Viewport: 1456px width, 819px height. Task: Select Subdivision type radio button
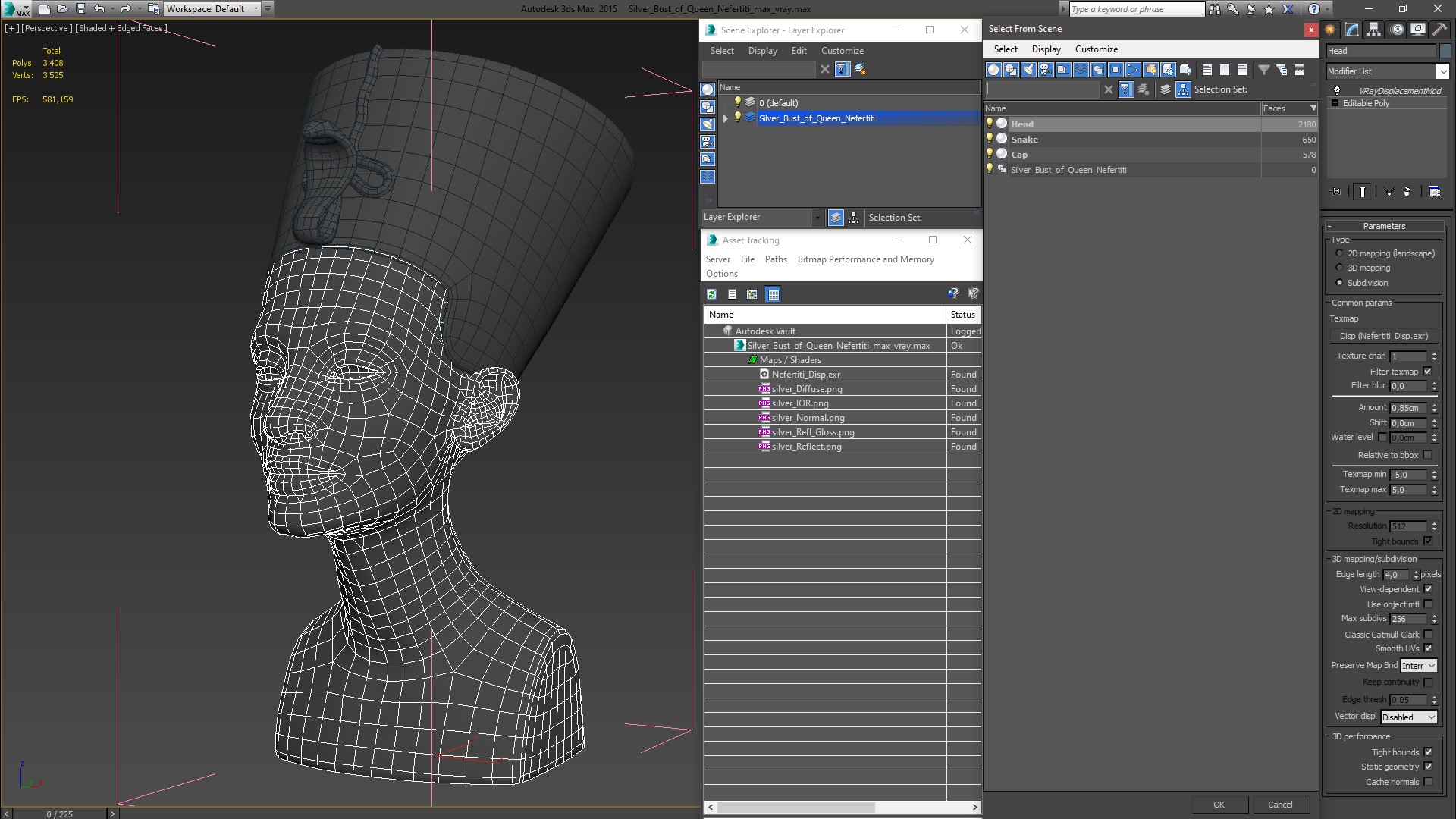click(x=1339, y=283)
